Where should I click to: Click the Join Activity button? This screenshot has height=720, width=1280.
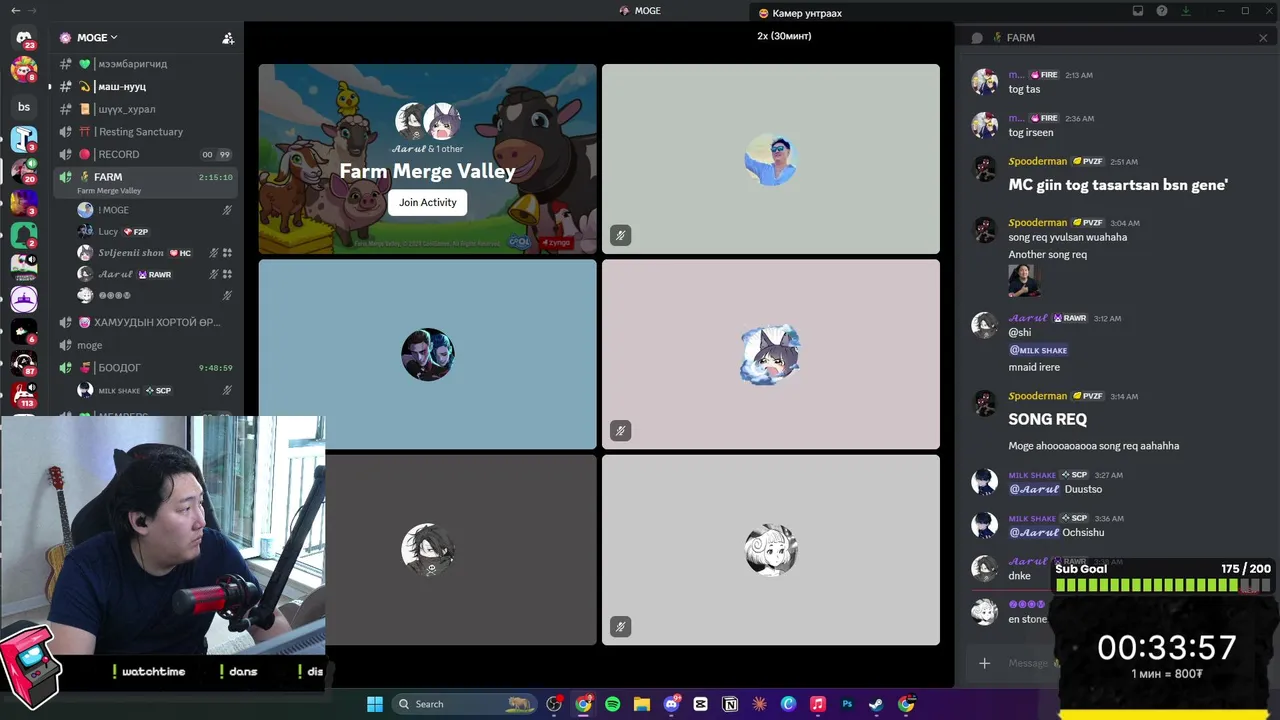[x=427, y=202]
